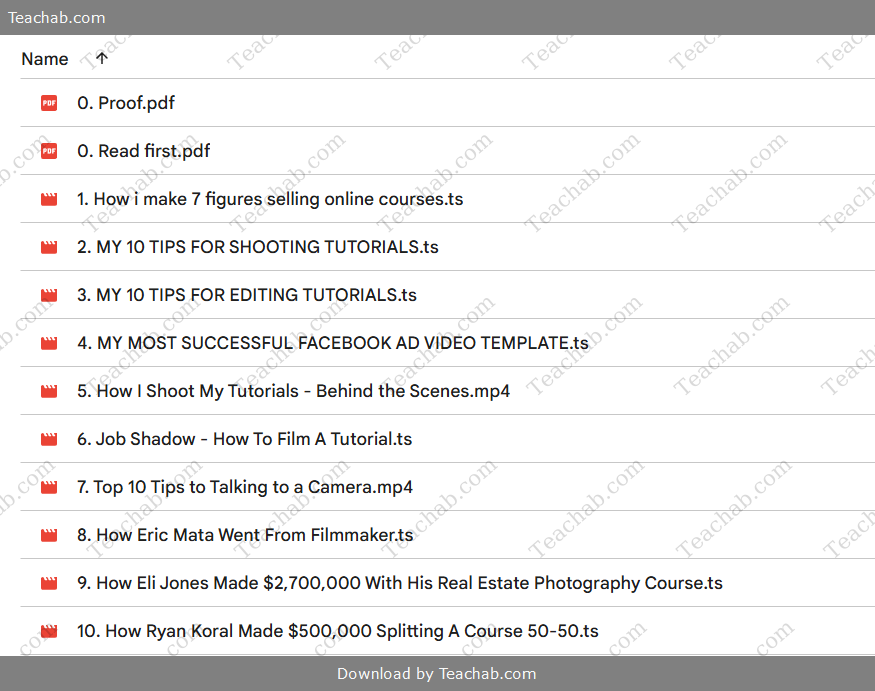Click video icon for Talking to a Camera.mp4

coord(49,487)
